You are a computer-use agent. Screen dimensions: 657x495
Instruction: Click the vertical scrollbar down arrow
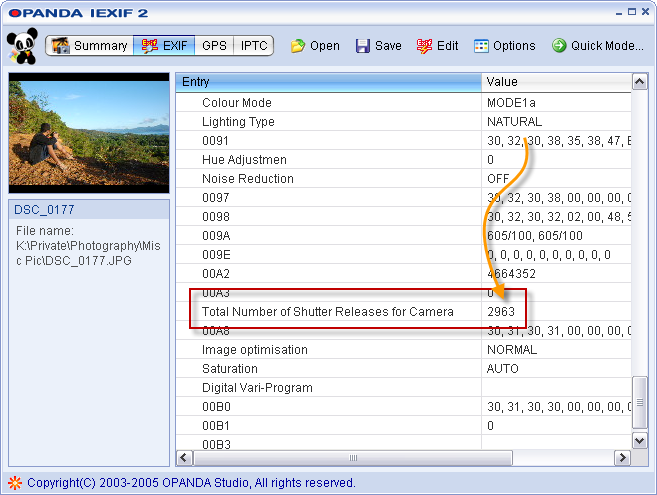pyautogui.click(x=639, y=441)
